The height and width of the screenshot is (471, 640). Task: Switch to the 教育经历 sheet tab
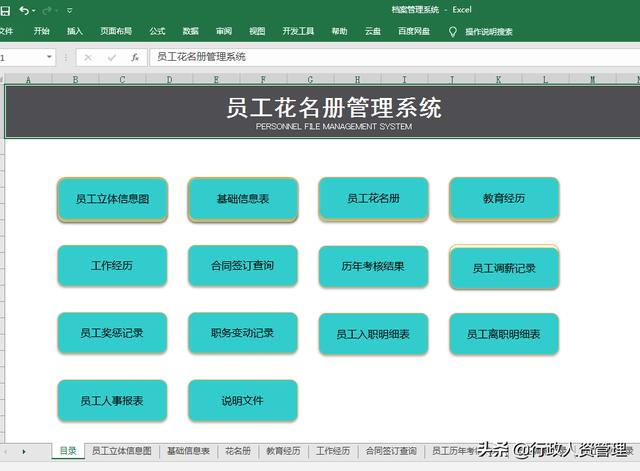(x=283, y=452)
